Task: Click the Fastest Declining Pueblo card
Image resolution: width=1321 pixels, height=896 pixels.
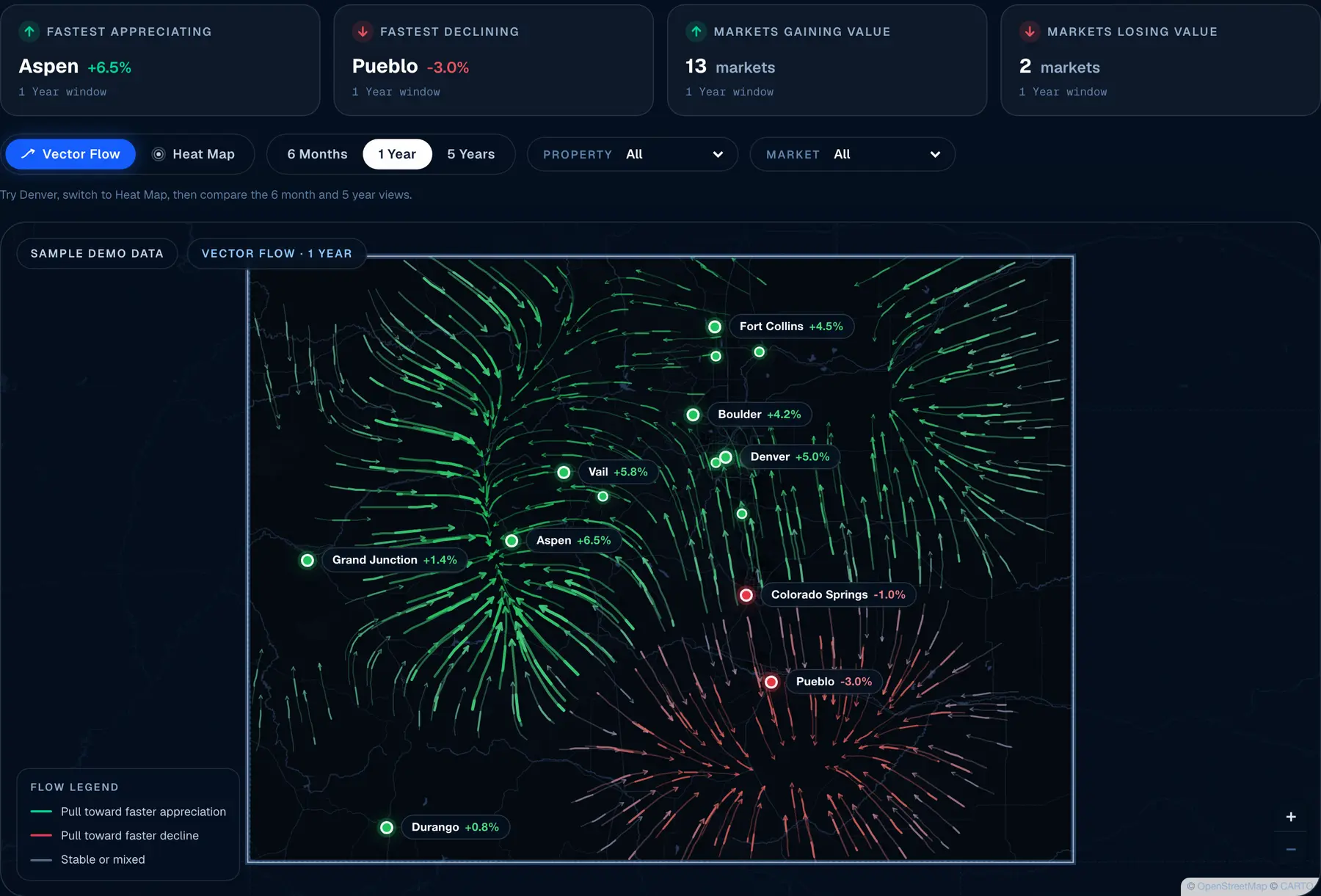Action: 493,60
